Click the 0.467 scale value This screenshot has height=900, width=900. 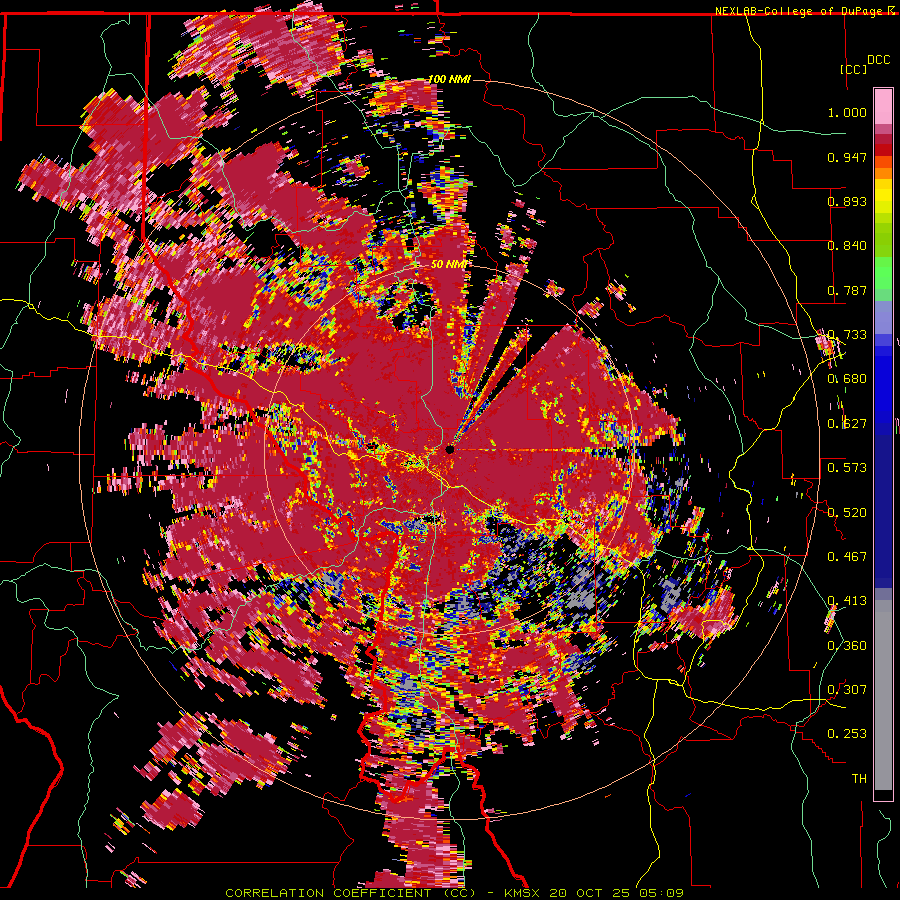tap(847, 557)
